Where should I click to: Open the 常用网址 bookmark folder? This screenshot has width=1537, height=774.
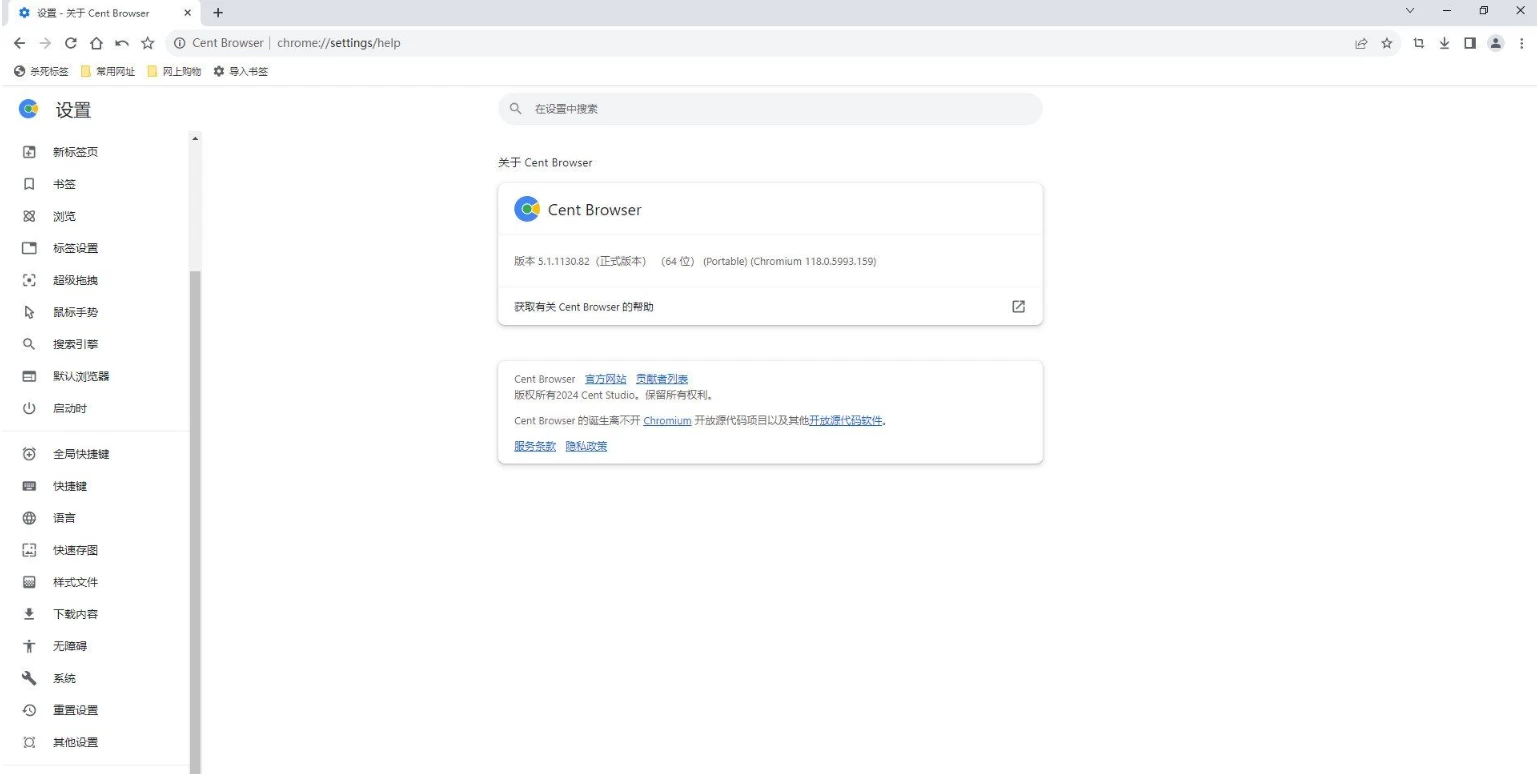(x=110, y=71)
